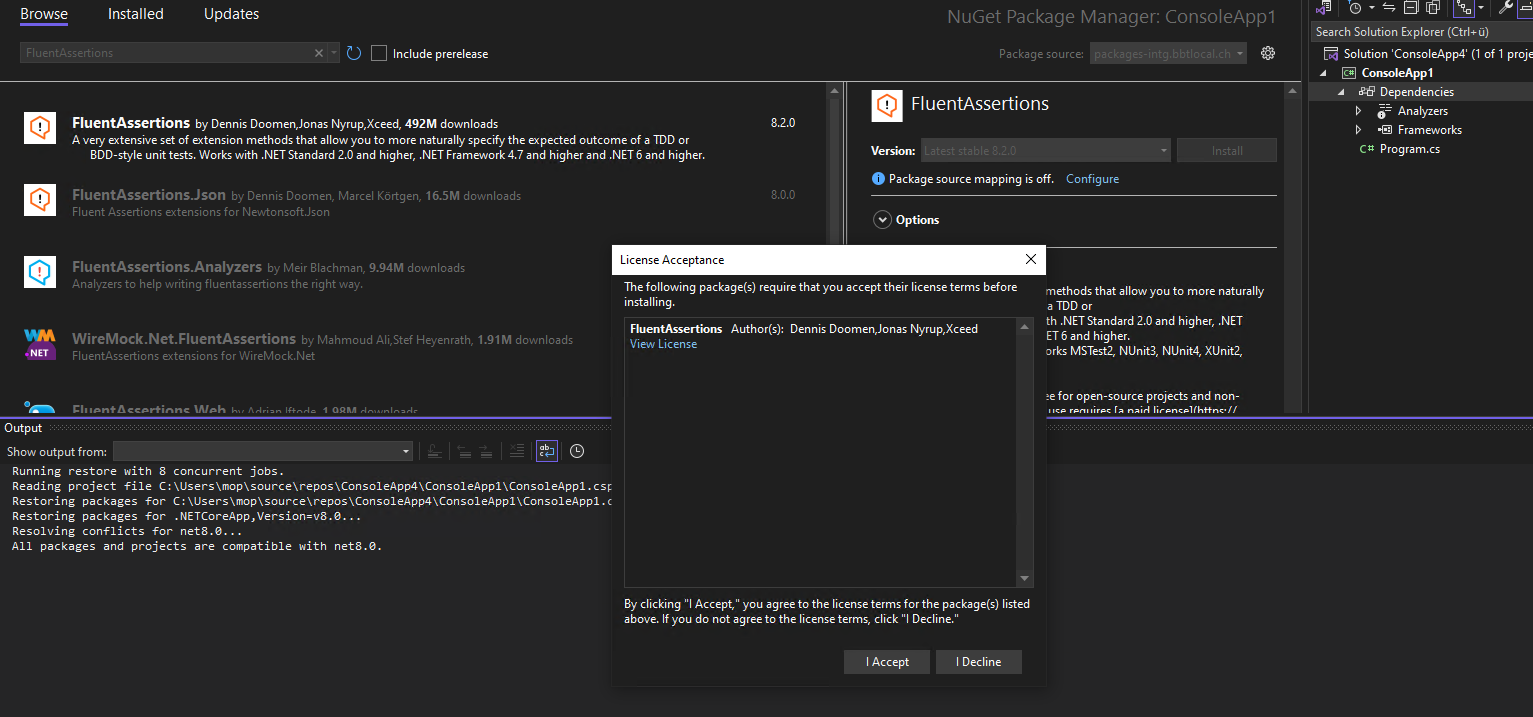This screenshot has height=717, width=1533.
Task: Click Switch Views icon in Solution Explorer toolbar
Action: (1324, 8)
